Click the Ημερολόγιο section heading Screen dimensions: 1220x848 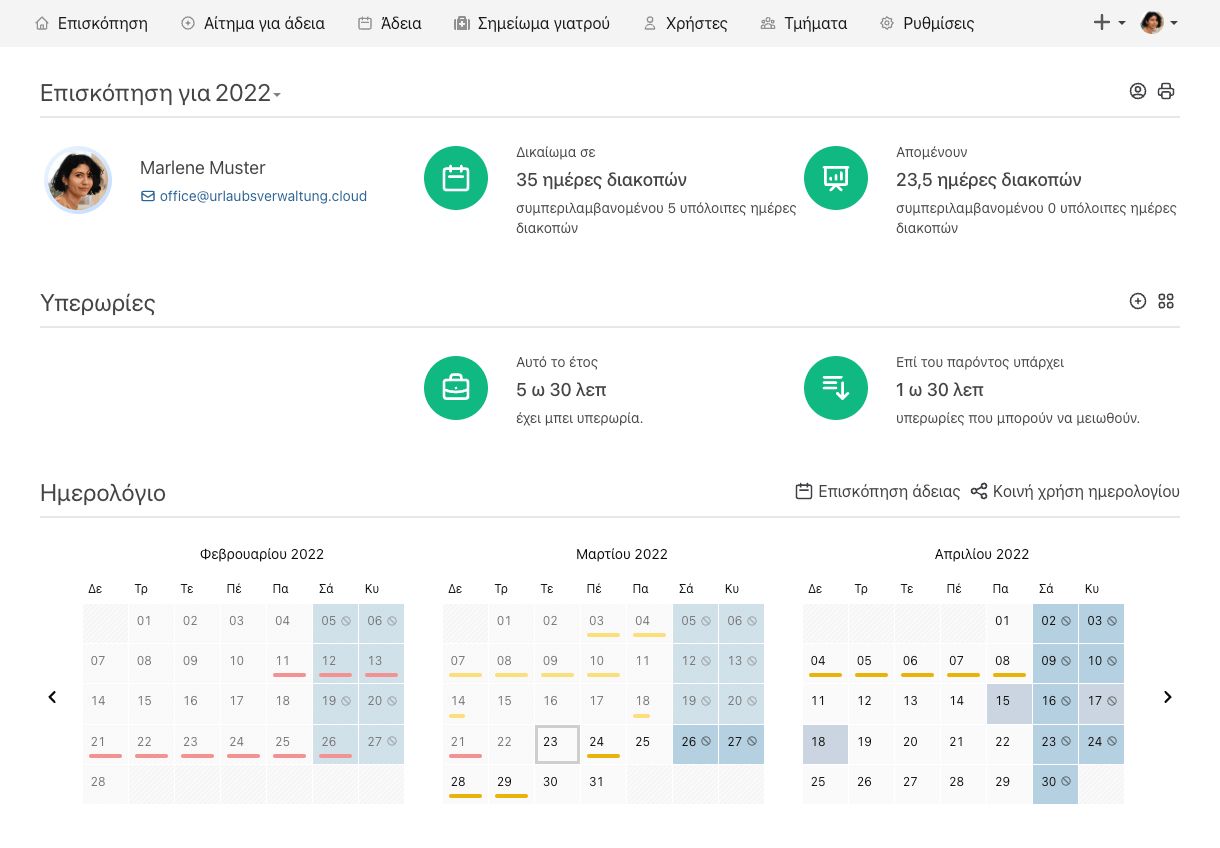pyautogui.click(x=103, y=493)
